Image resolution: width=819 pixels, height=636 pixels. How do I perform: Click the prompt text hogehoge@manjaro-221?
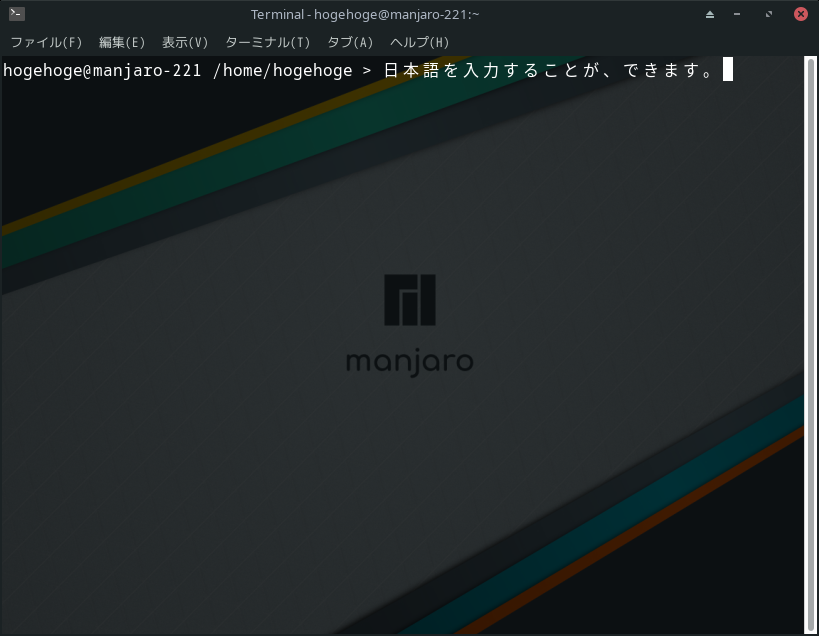click(102, 70)
